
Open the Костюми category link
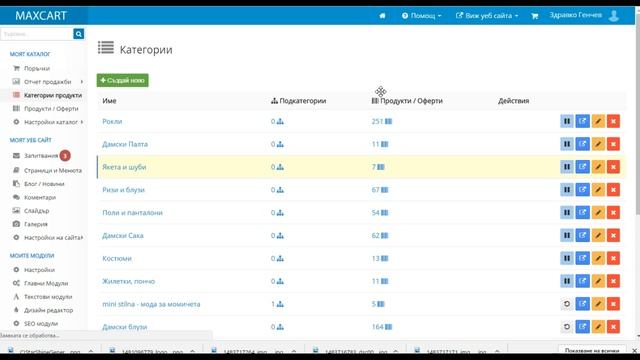117,258
